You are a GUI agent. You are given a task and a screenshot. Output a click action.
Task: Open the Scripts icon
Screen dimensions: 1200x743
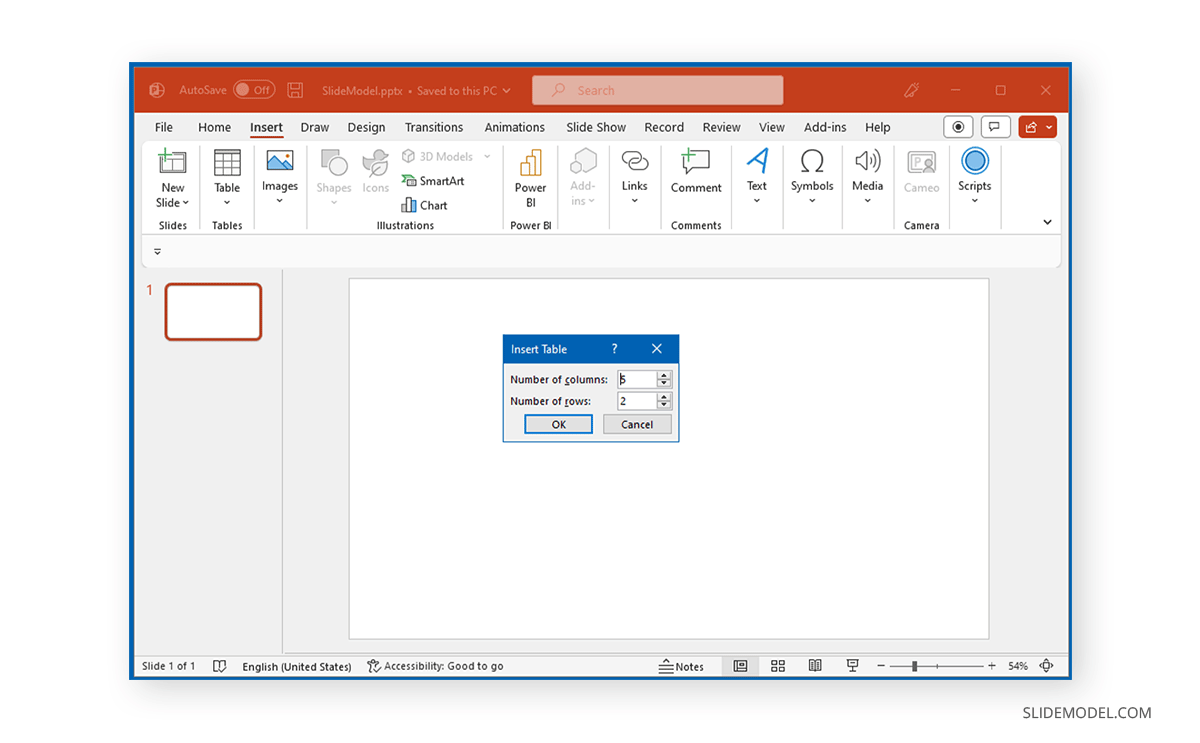point(975,161)
